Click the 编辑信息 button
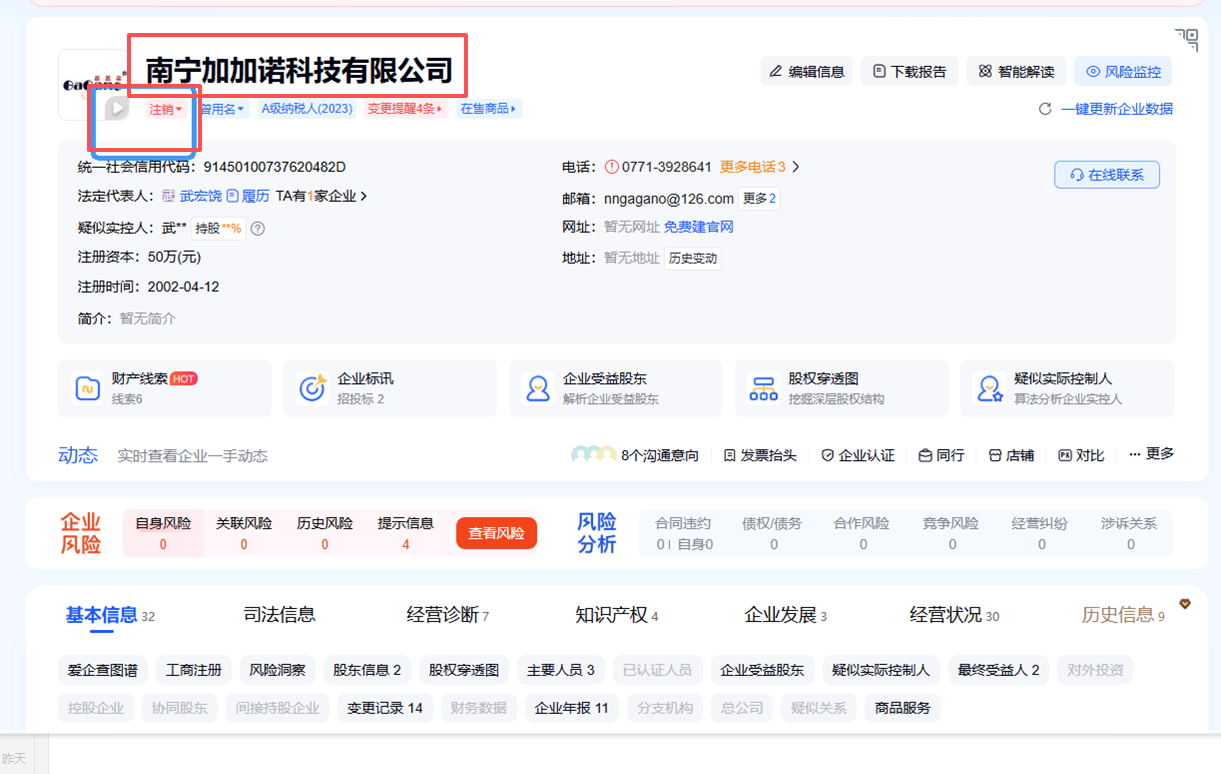Viewport: 1221px width, 774px height. pos(806,71)
